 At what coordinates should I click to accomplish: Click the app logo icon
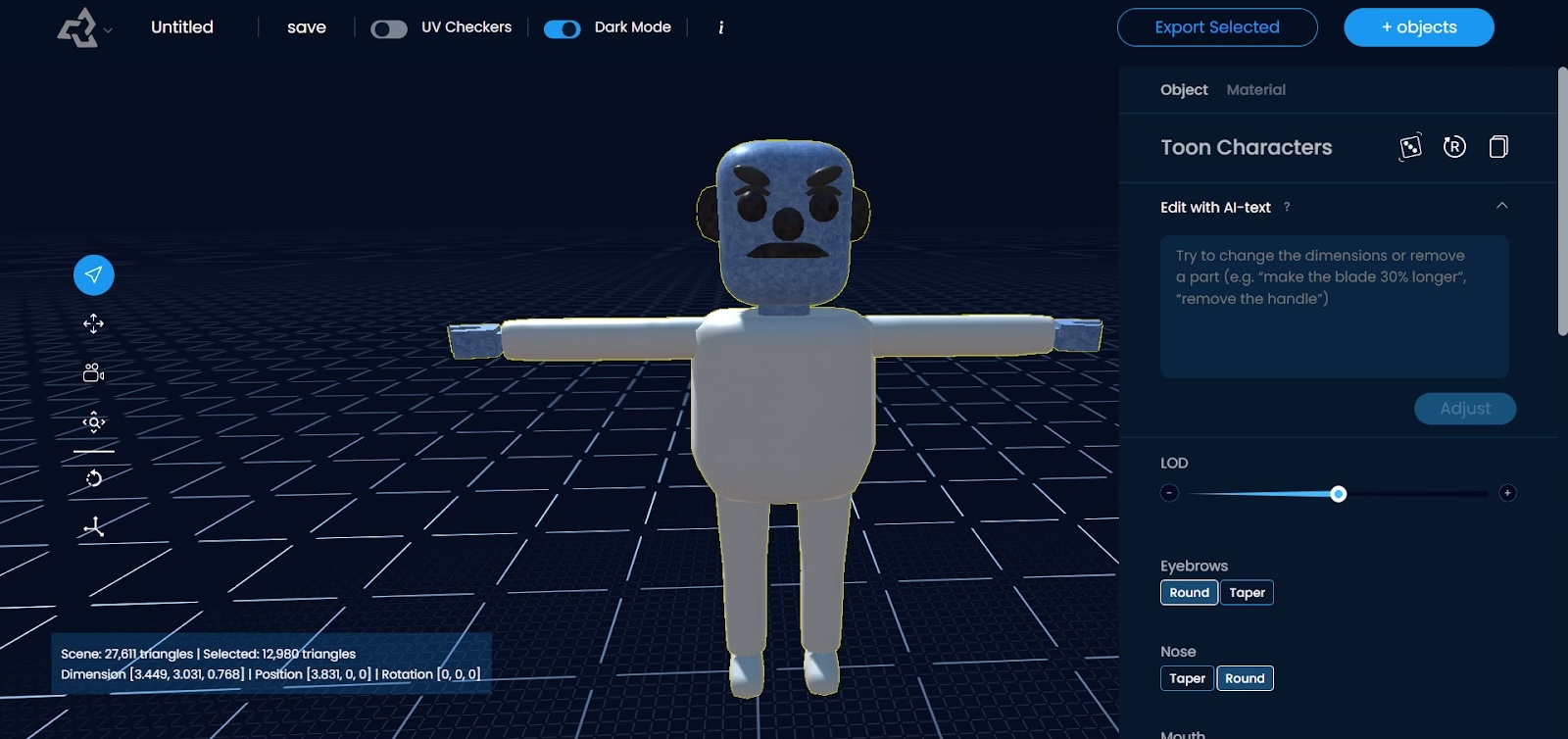(x=77, y=27)
